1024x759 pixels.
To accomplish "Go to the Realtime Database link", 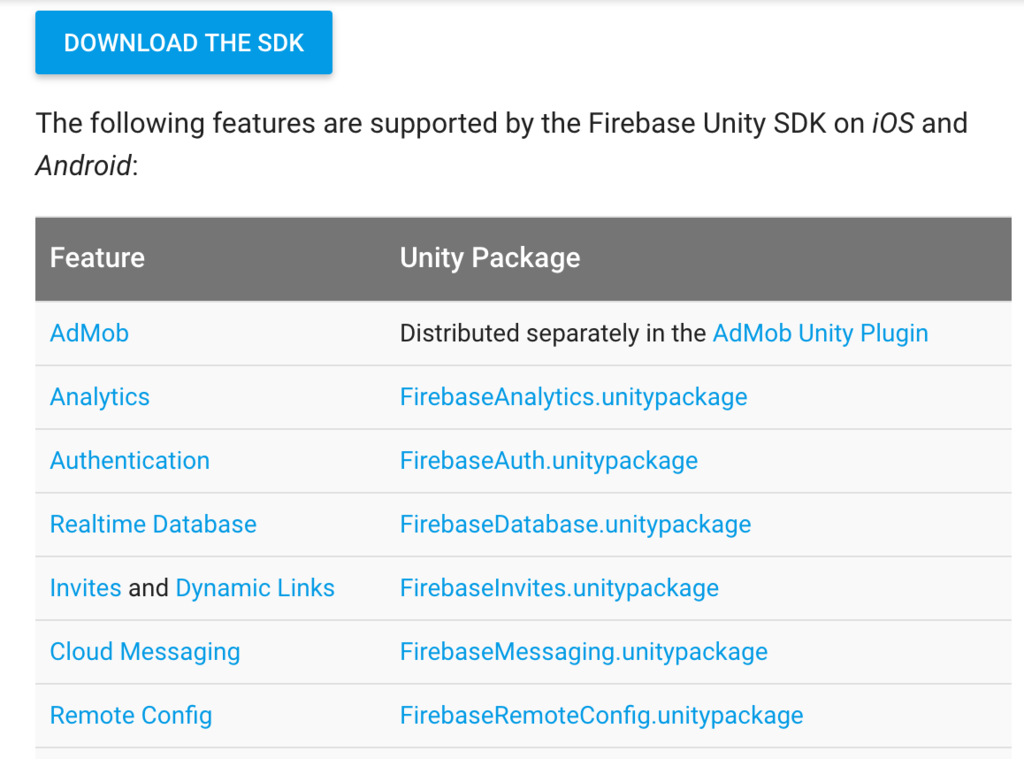I will click(x=153, y=524).
